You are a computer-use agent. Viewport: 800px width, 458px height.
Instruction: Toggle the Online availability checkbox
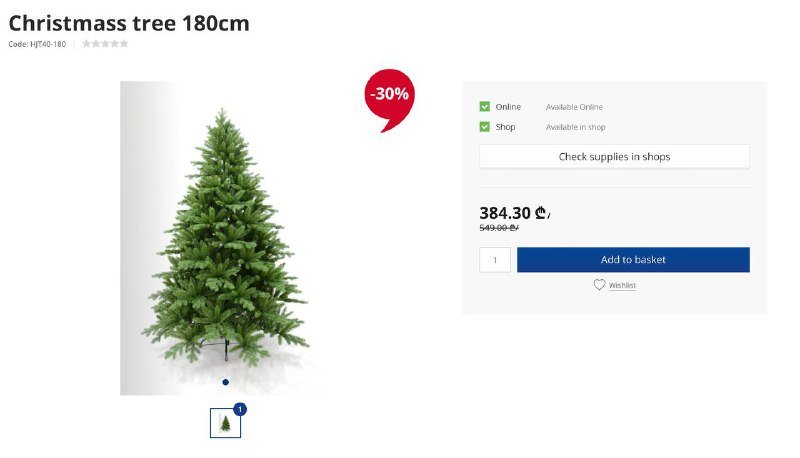pos(485,107)
